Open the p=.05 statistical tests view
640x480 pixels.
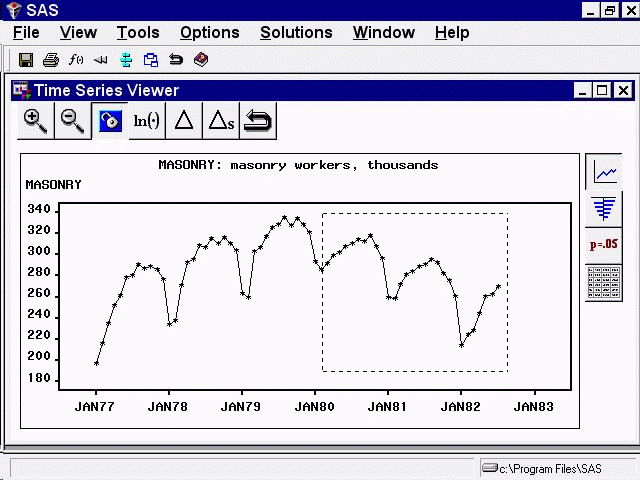pos(604,245)
